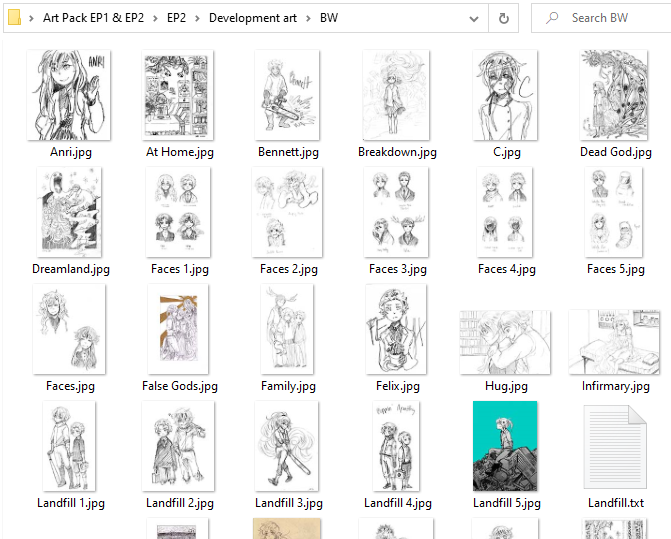
Task: Click the search magnifier icon
Action: pos(552,18)
